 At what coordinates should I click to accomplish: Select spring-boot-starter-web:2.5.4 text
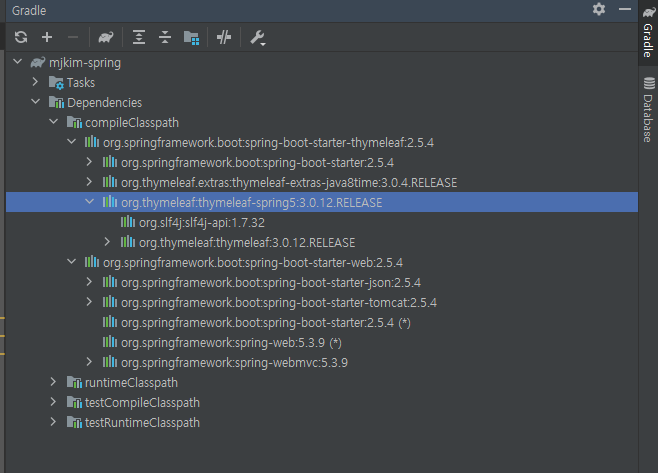pyautogui.click(x=253, y=263)
